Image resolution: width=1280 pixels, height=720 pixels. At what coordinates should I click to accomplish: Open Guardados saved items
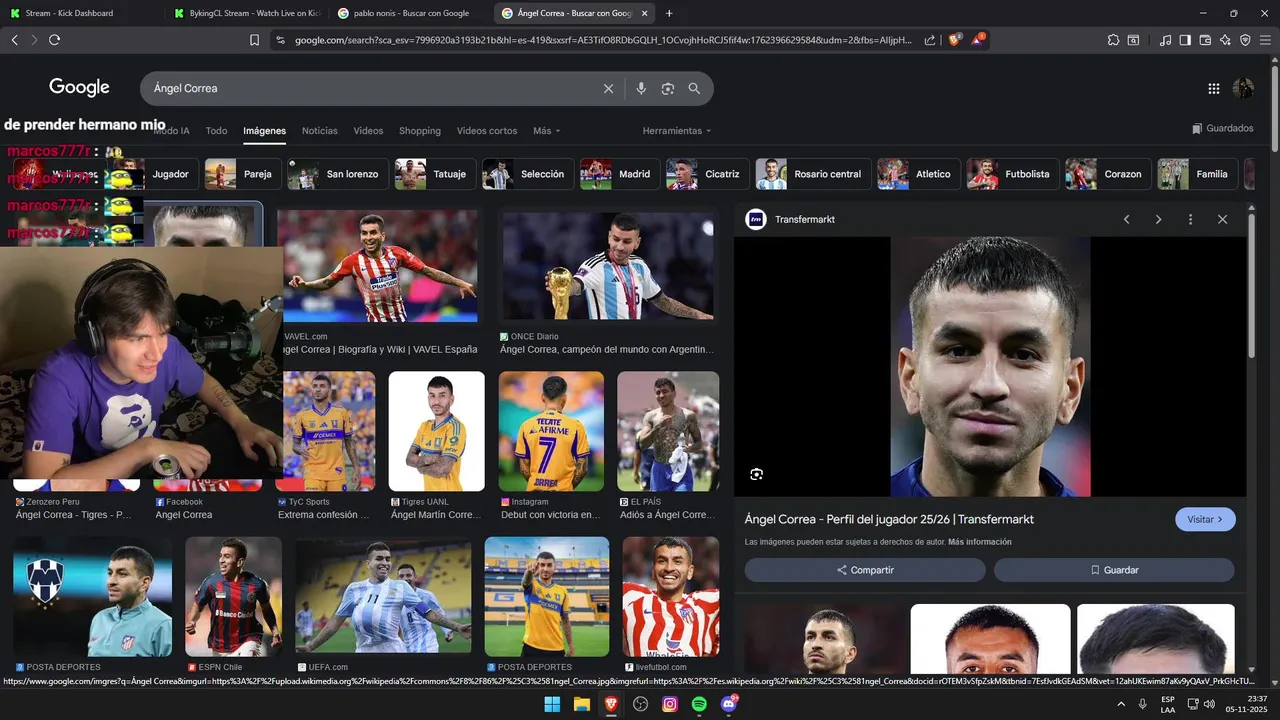click(x=1222, y=128)
